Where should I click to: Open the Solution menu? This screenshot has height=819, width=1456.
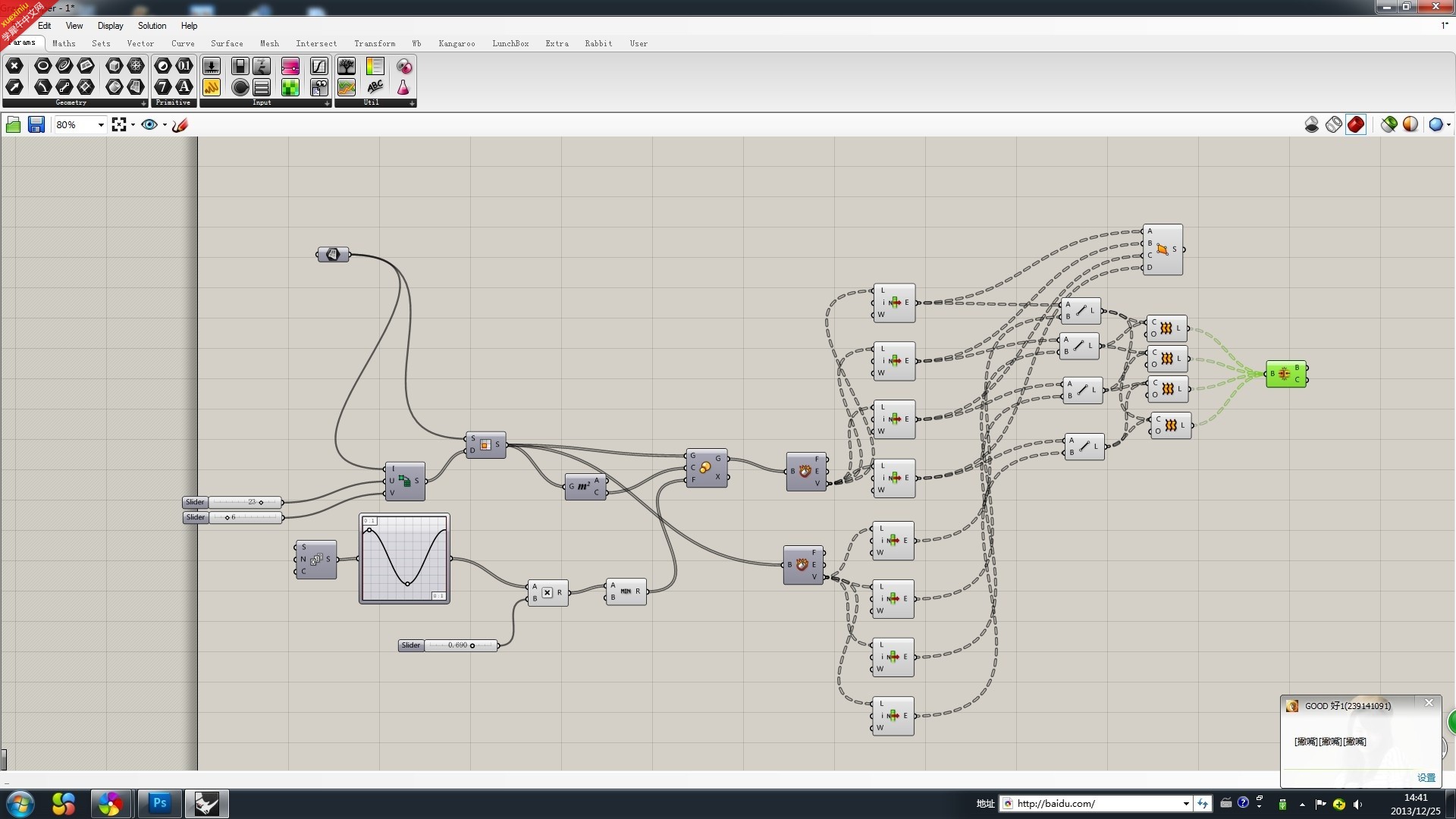click(x=152, y=26)
